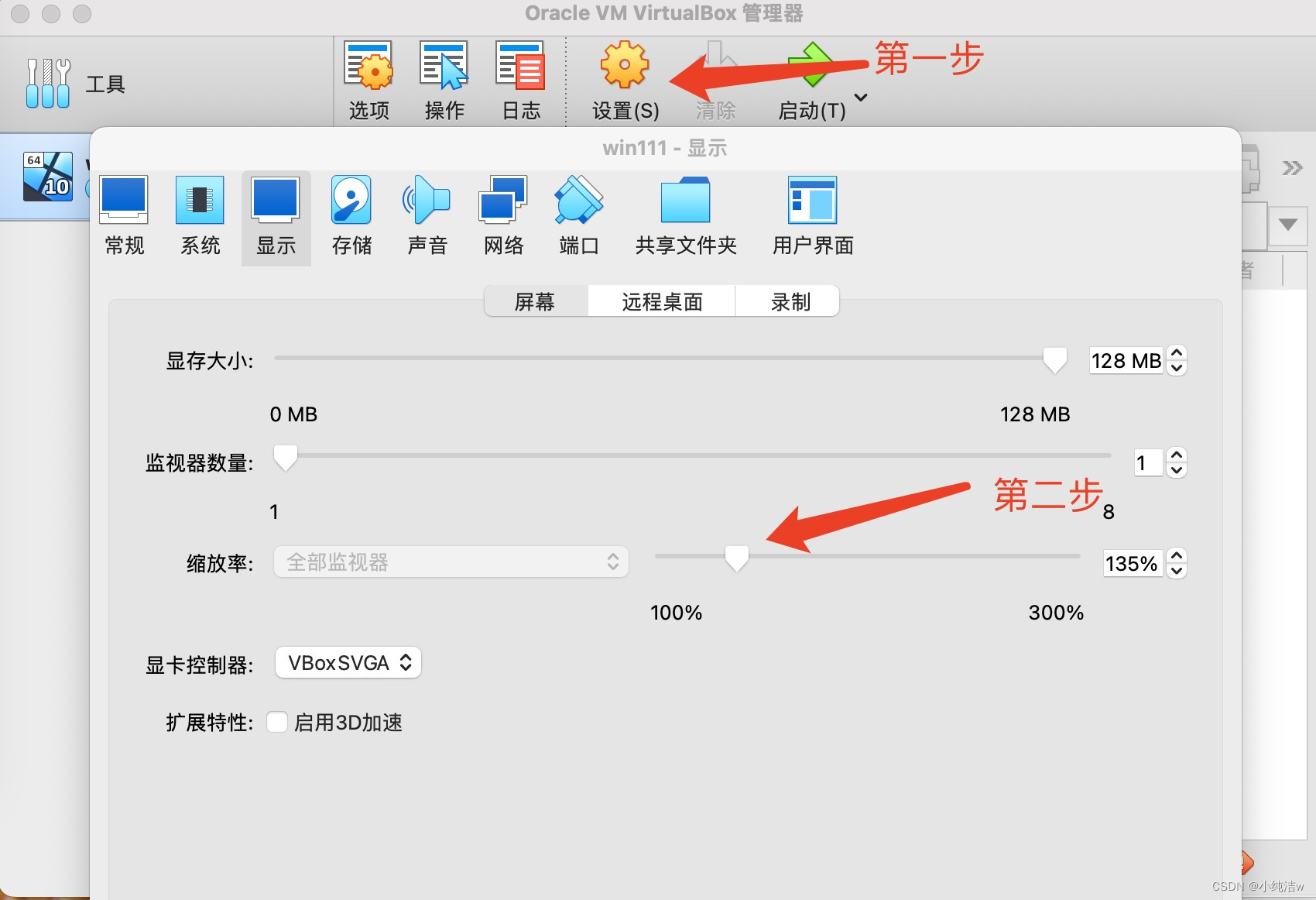Increase monitor count with up stepper
Screen dimensions: 1316x900
click(x=1177, y=455)
